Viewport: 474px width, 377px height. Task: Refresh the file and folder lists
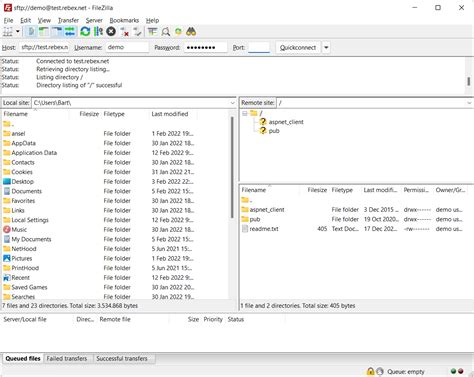85,32
